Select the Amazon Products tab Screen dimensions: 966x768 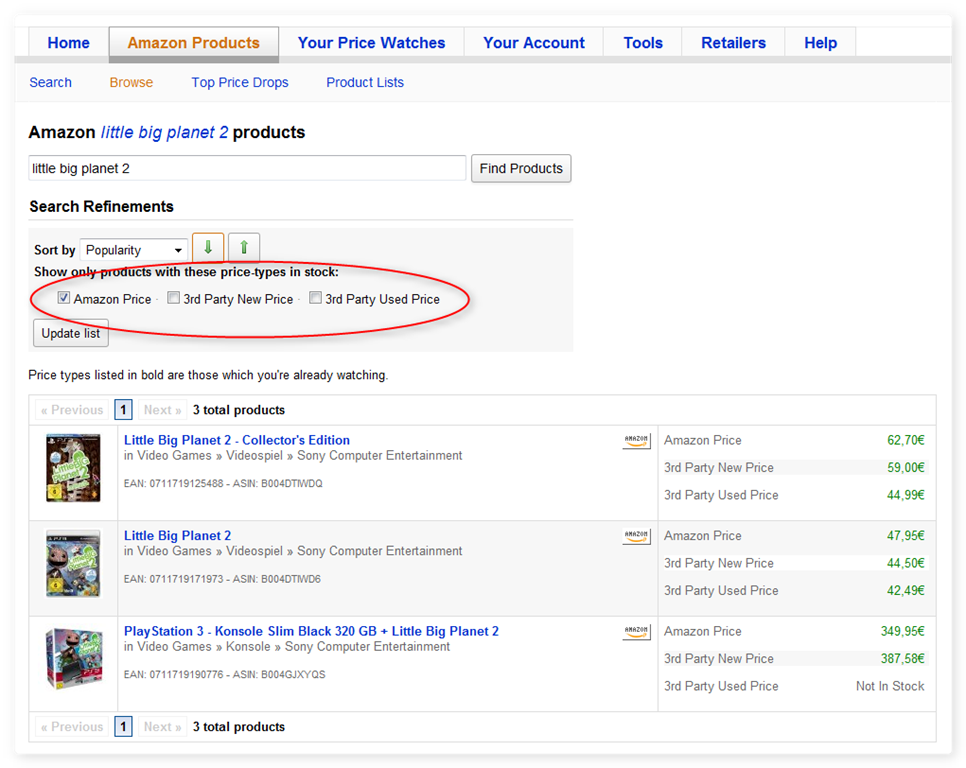[x=193, y=43]
